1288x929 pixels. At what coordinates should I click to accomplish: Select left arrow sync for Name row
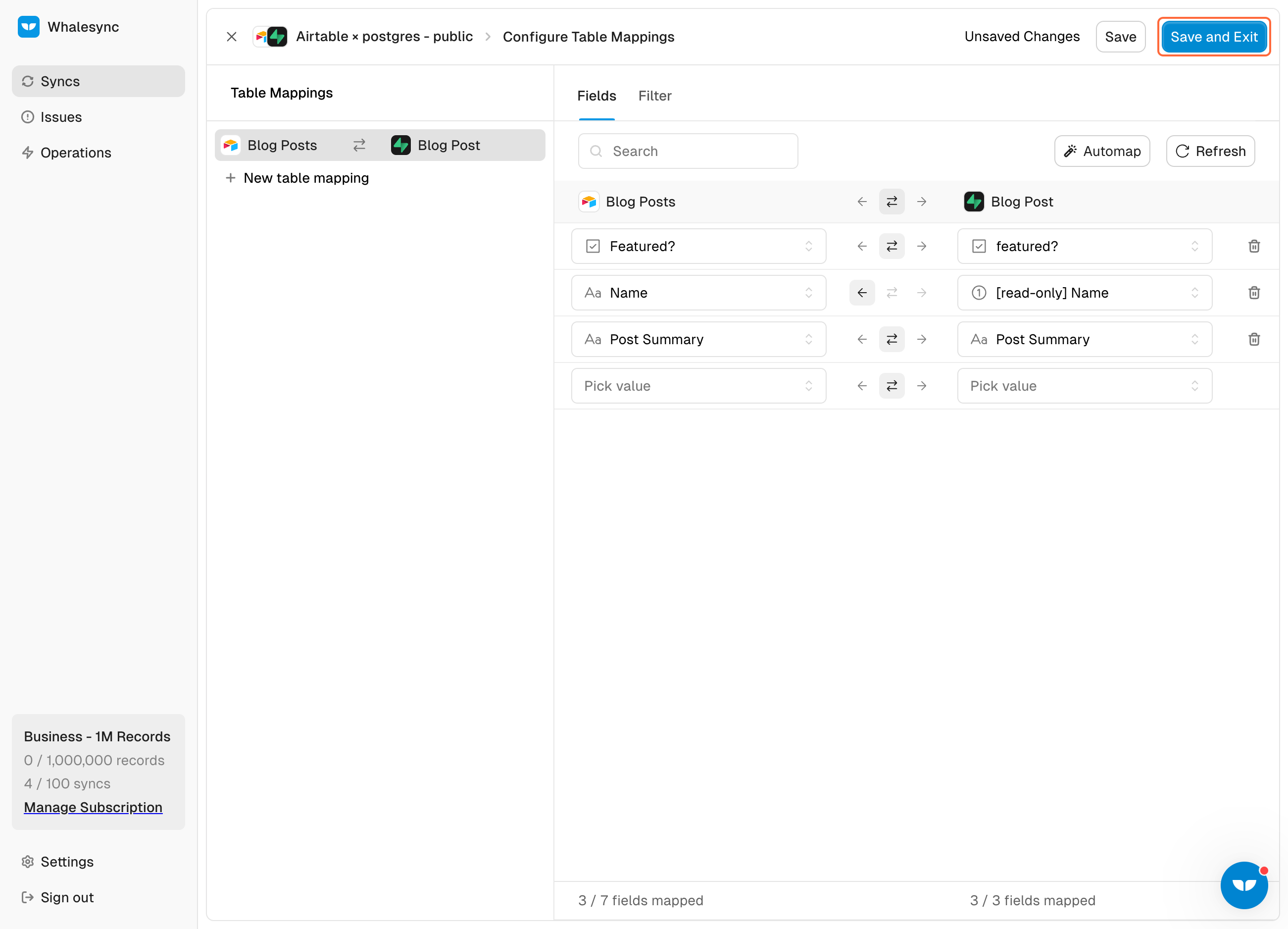pyautogui.click(x=862, y=293)
